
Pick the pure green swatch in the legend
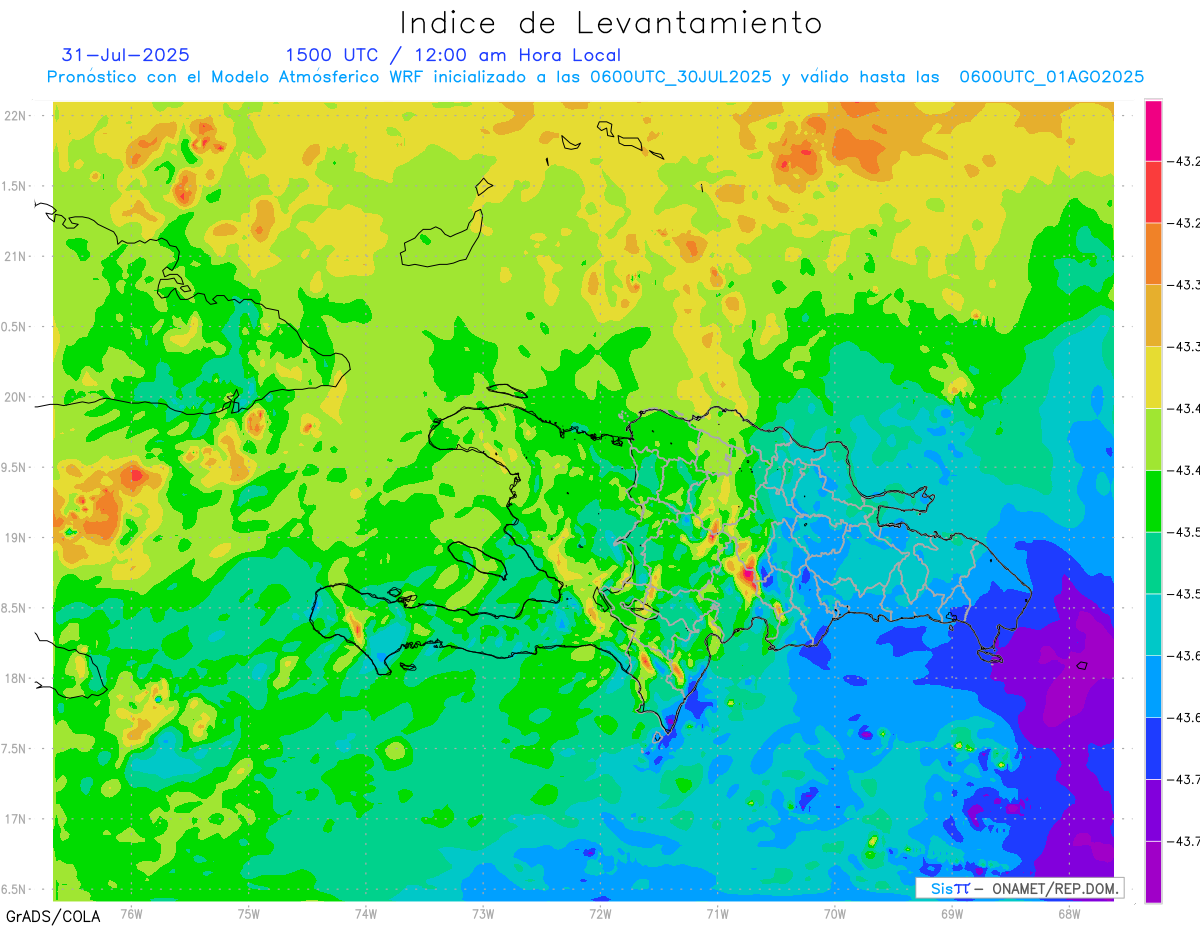1153,501
